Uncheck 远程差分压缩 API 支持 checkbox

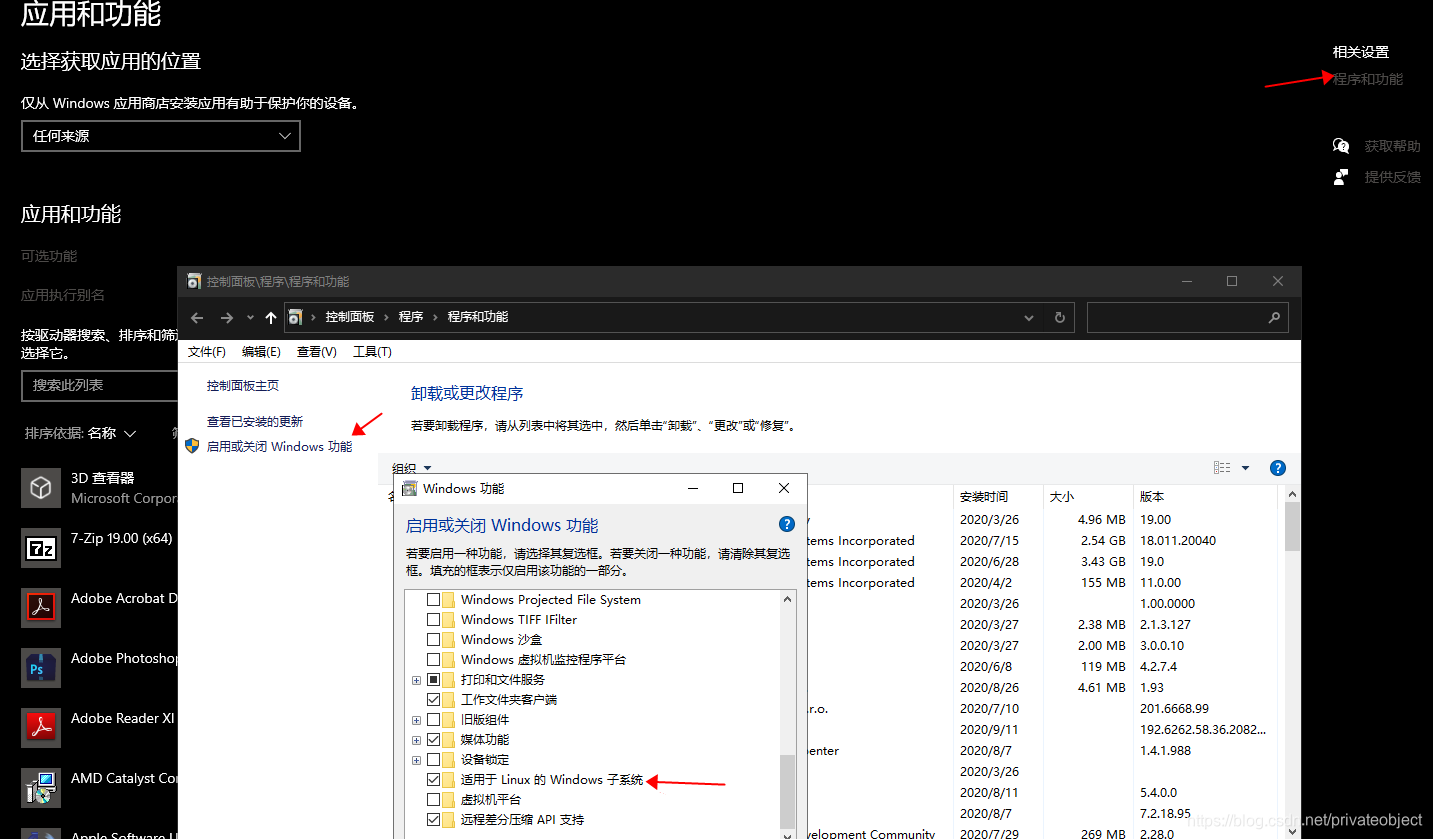(x=434, y=820)
